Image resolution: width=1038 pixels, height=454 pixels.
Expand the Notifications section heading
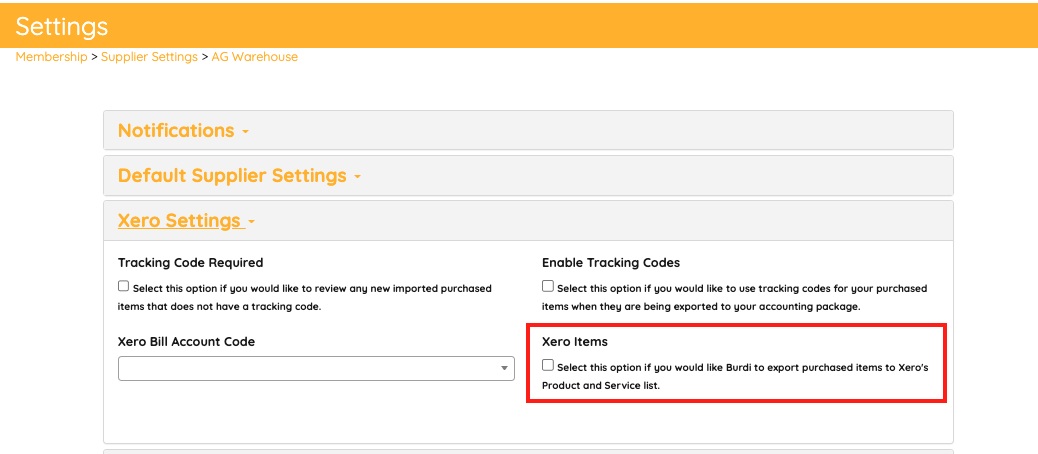point(176,131)
